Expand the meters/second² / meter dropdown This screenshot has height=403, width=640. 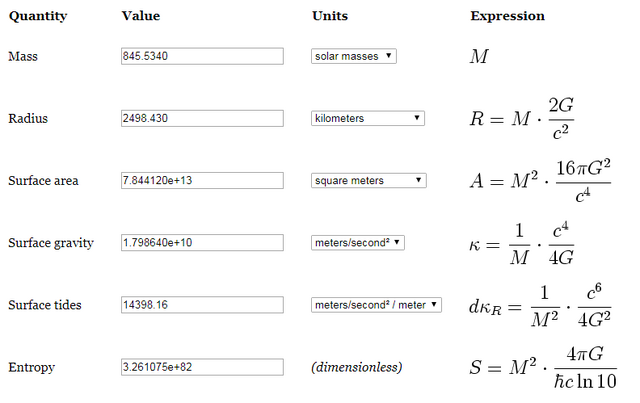[x=376, y=305]
